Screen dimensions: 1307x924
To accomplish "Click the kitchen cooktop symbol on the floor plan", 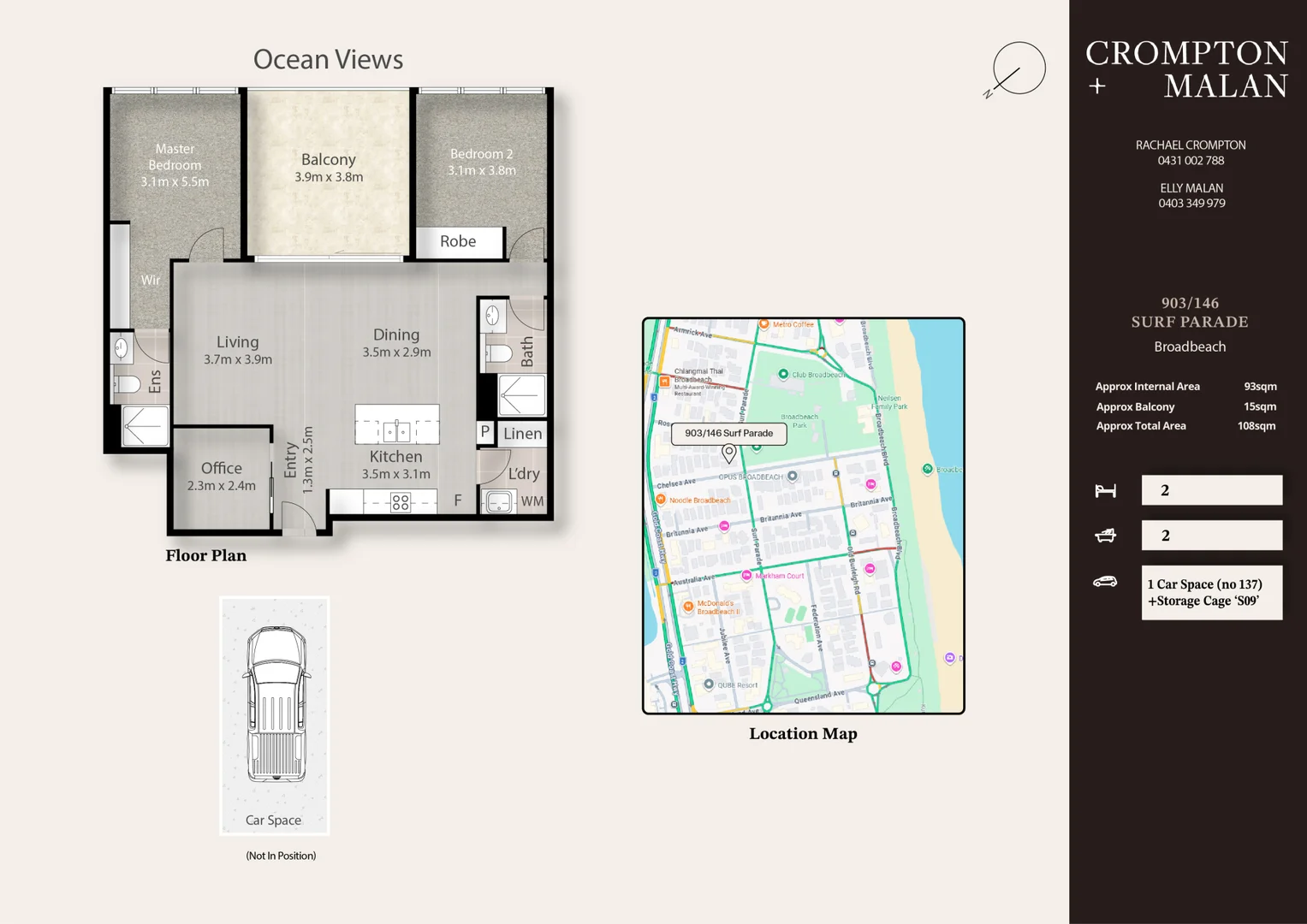I will [400, 502].
